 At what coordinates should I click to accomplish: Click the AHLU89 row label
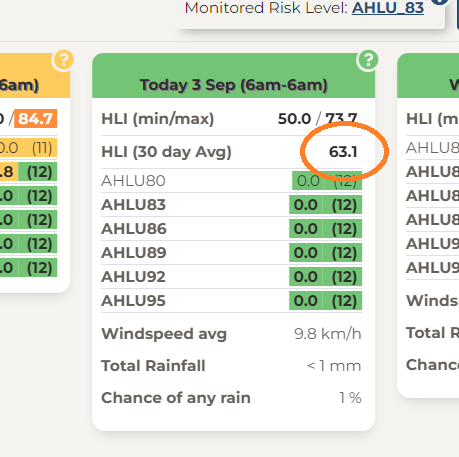click(134, 253)
